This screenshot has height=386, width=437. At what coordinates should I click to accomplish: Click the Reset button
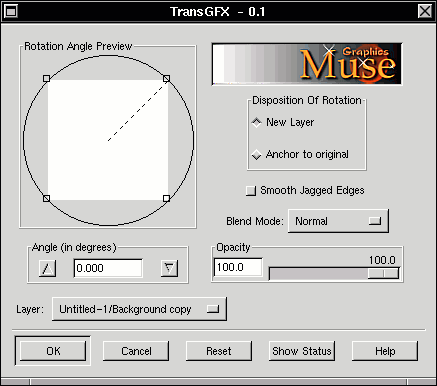coord(219,351)
